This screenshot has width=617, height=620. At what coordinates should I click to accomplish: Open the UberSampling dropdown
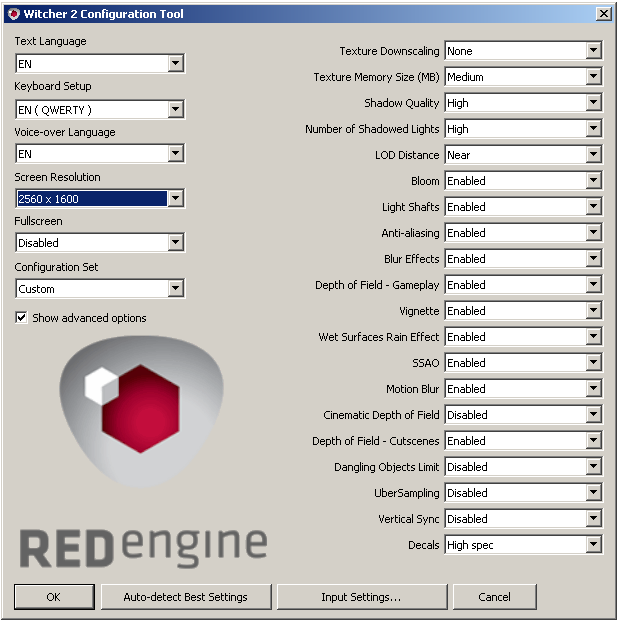pyautogui.click(x=523, y=493)
